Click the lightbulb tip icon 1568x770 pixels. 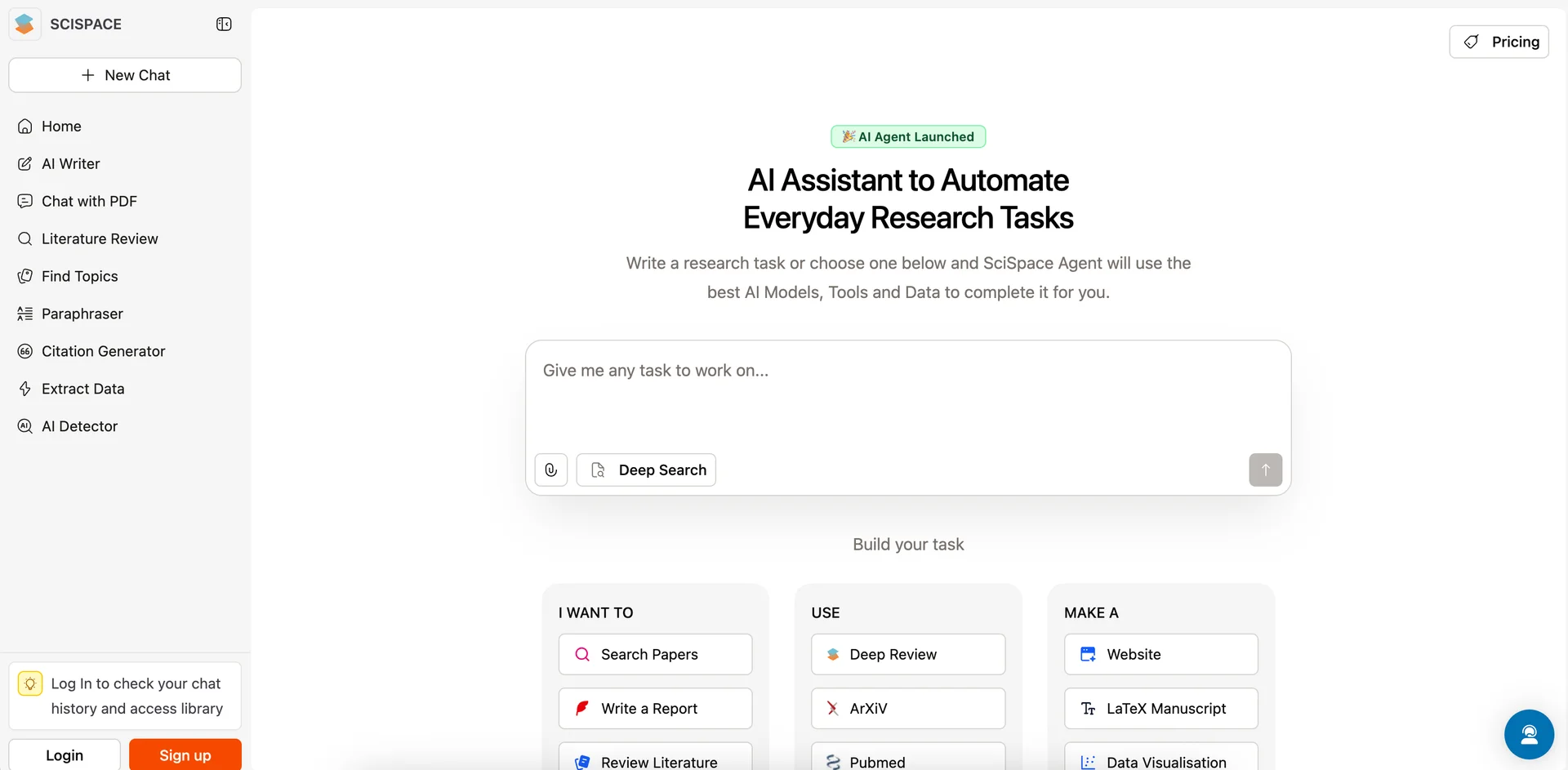point(30,683)
